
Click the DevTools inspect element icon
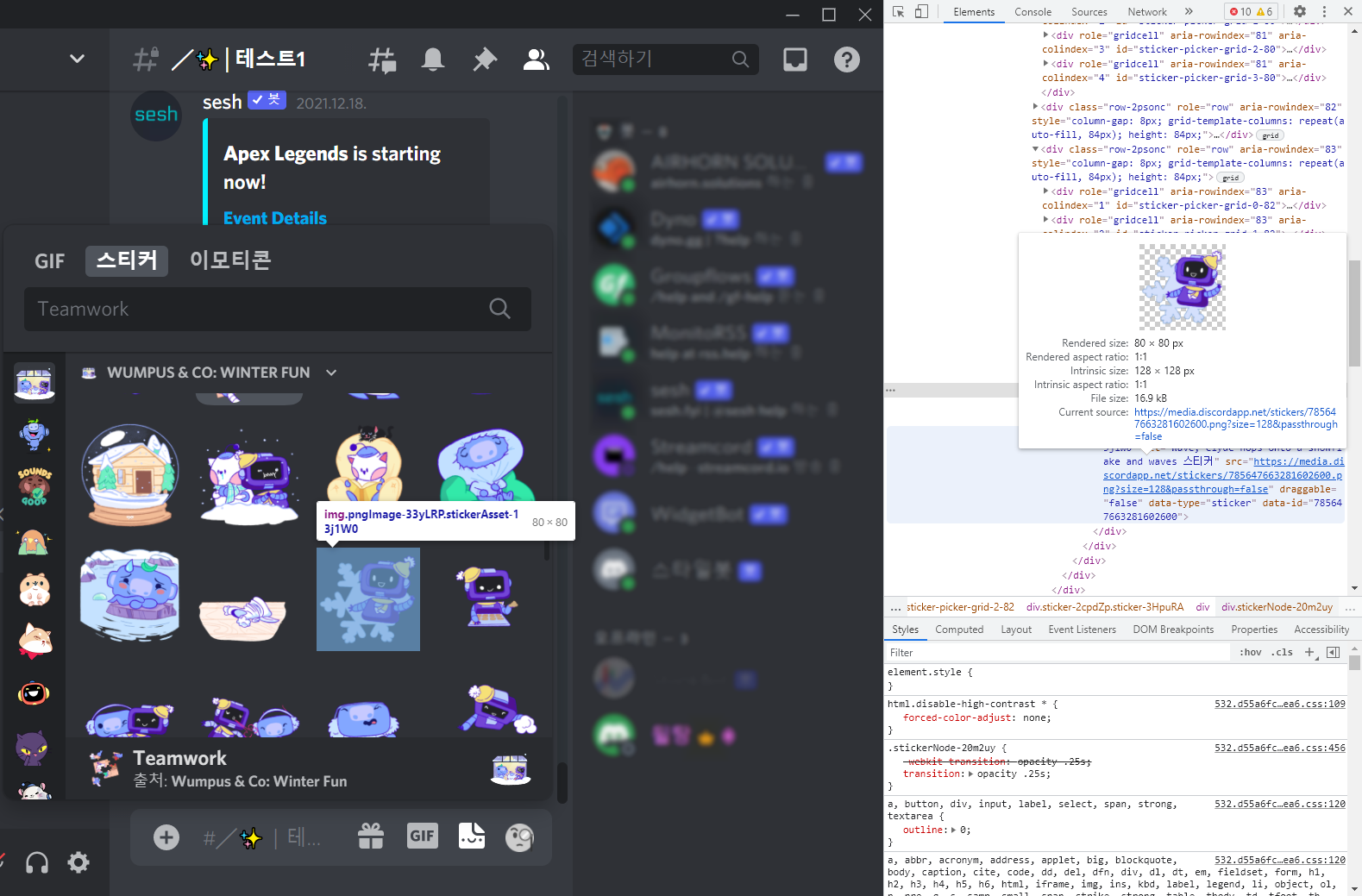click(899, 11)
